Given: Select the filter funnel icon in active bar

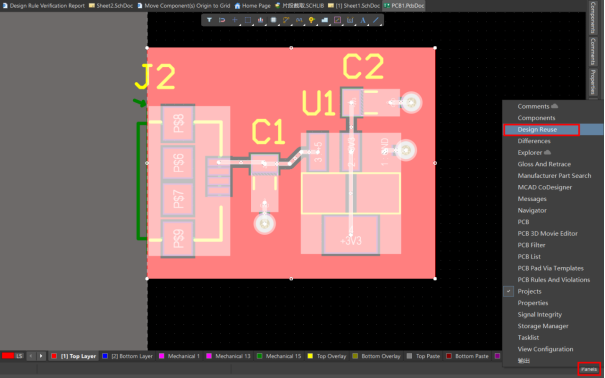Looking at the screenshot, I should pos(209,20).
